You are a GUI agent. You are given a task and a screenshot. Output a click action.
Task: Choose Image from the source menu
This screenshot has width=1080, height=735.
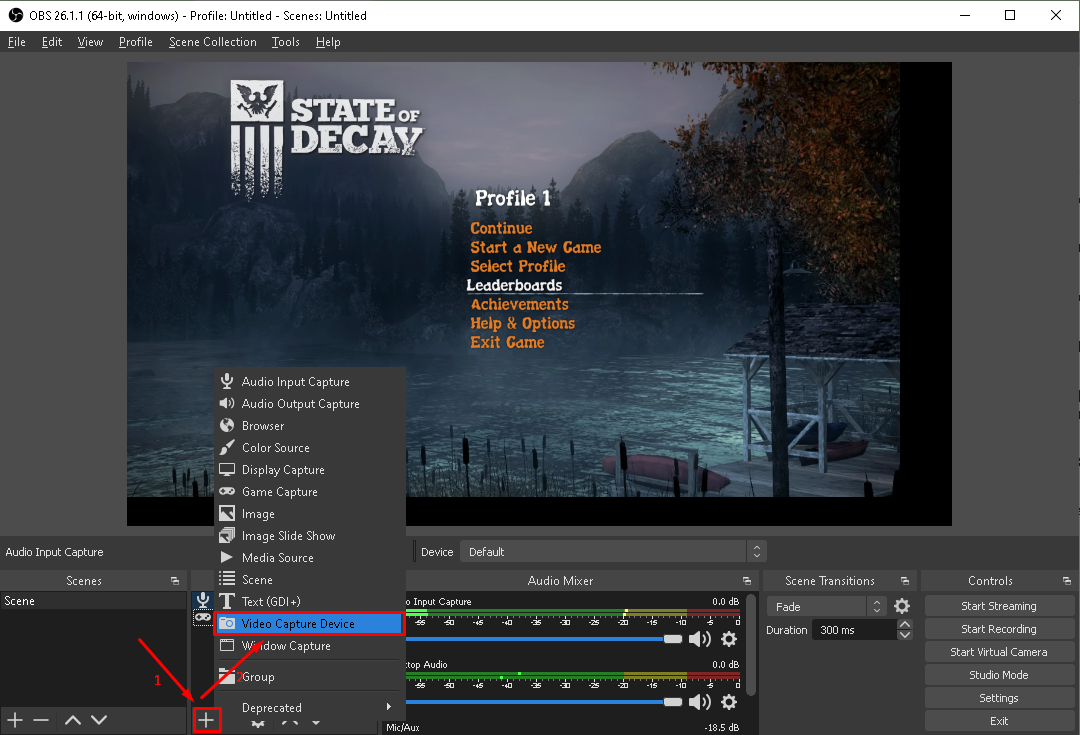point(309,514)
